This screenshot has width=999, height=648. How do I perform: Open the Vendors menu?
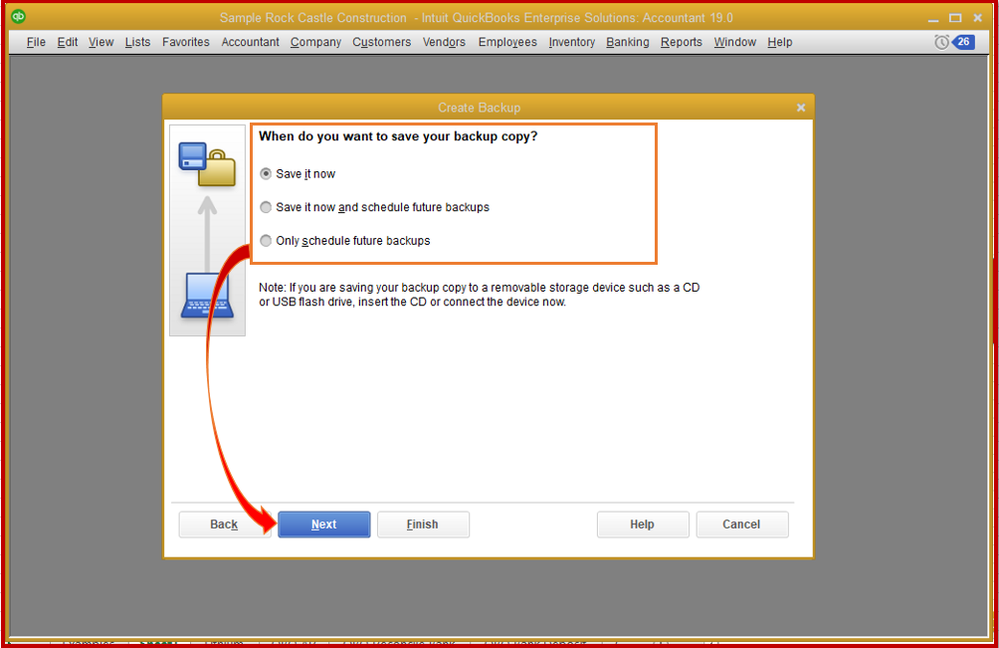pos(444,42)
